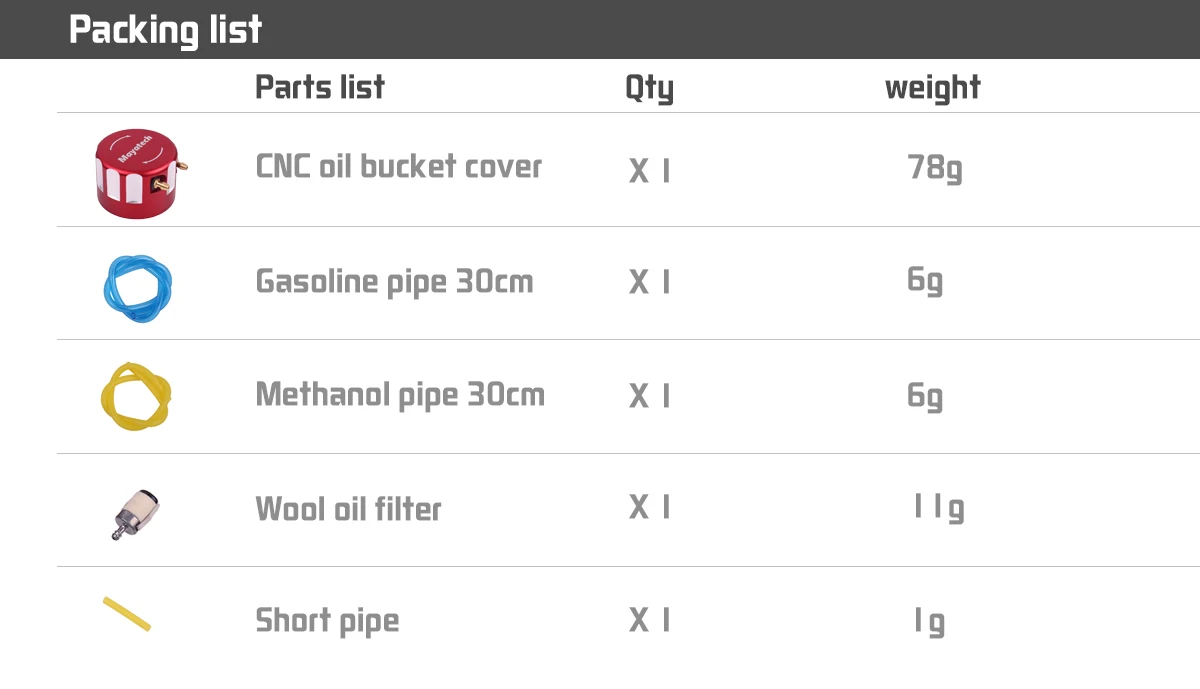Click the 11g weight of wool filter
Viewport: 1200px width, 689px height.
pyautogui.click(x=937, y=509)
